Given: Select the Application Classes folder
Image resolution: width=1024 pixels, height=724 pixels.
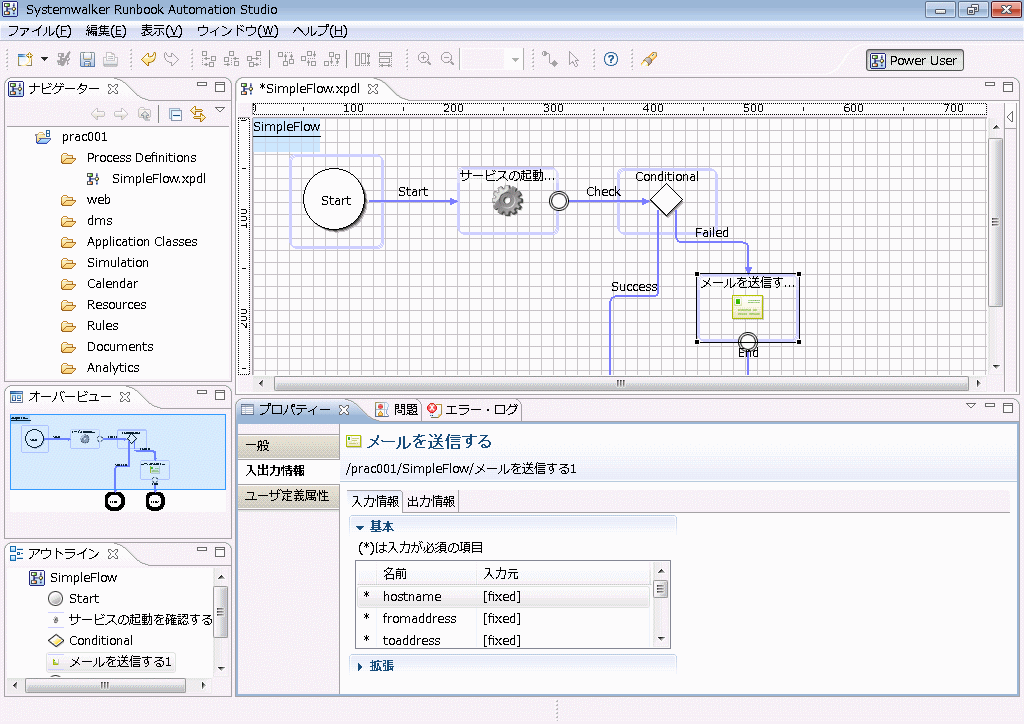Looking at the screenshot, I should (x=142, y=242).
